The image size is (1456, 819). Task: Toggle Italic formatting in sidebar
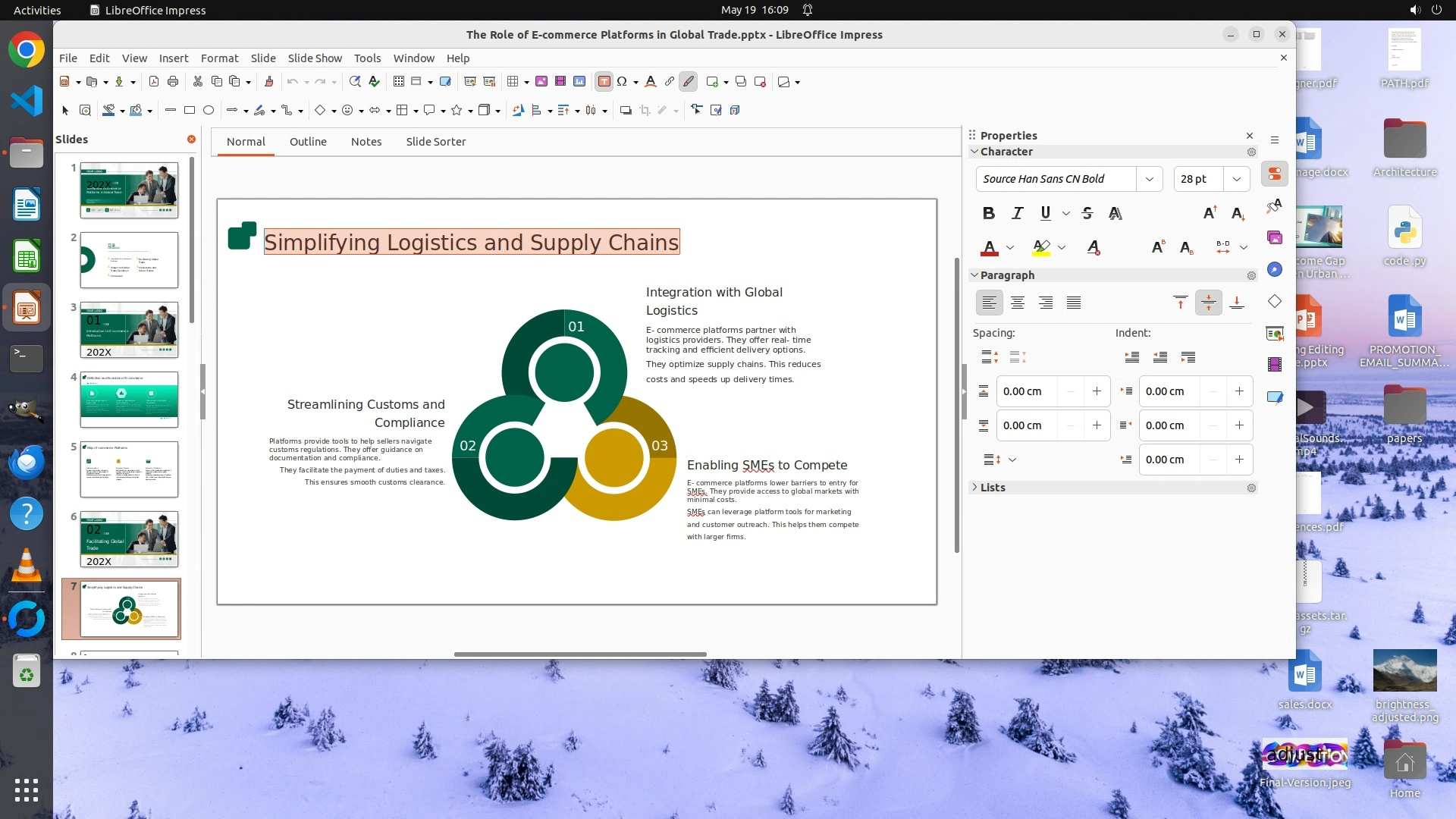click(1017, 214)
